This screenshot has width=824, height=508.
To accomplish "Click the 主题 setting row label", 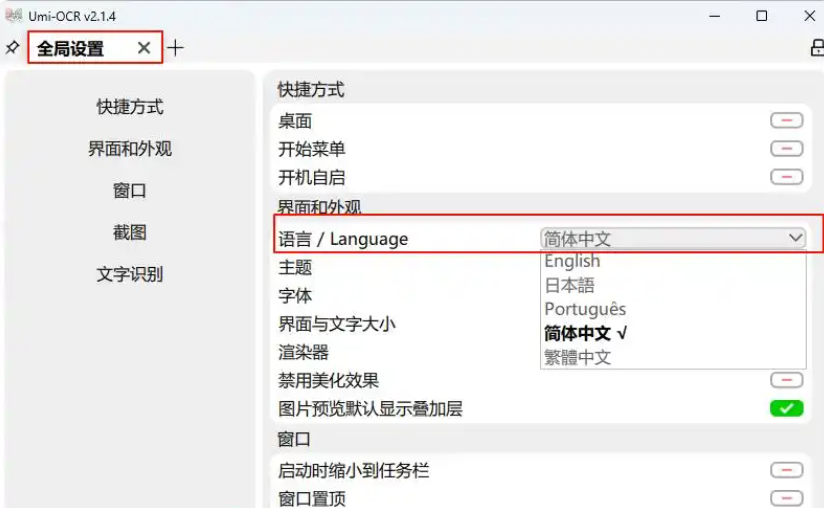I will pos(295,267).
